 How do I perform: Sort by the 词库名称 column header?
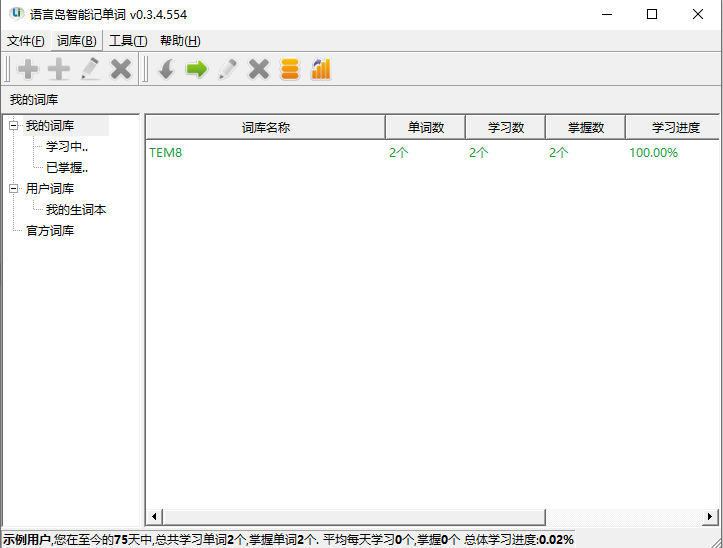coord(266,127)
